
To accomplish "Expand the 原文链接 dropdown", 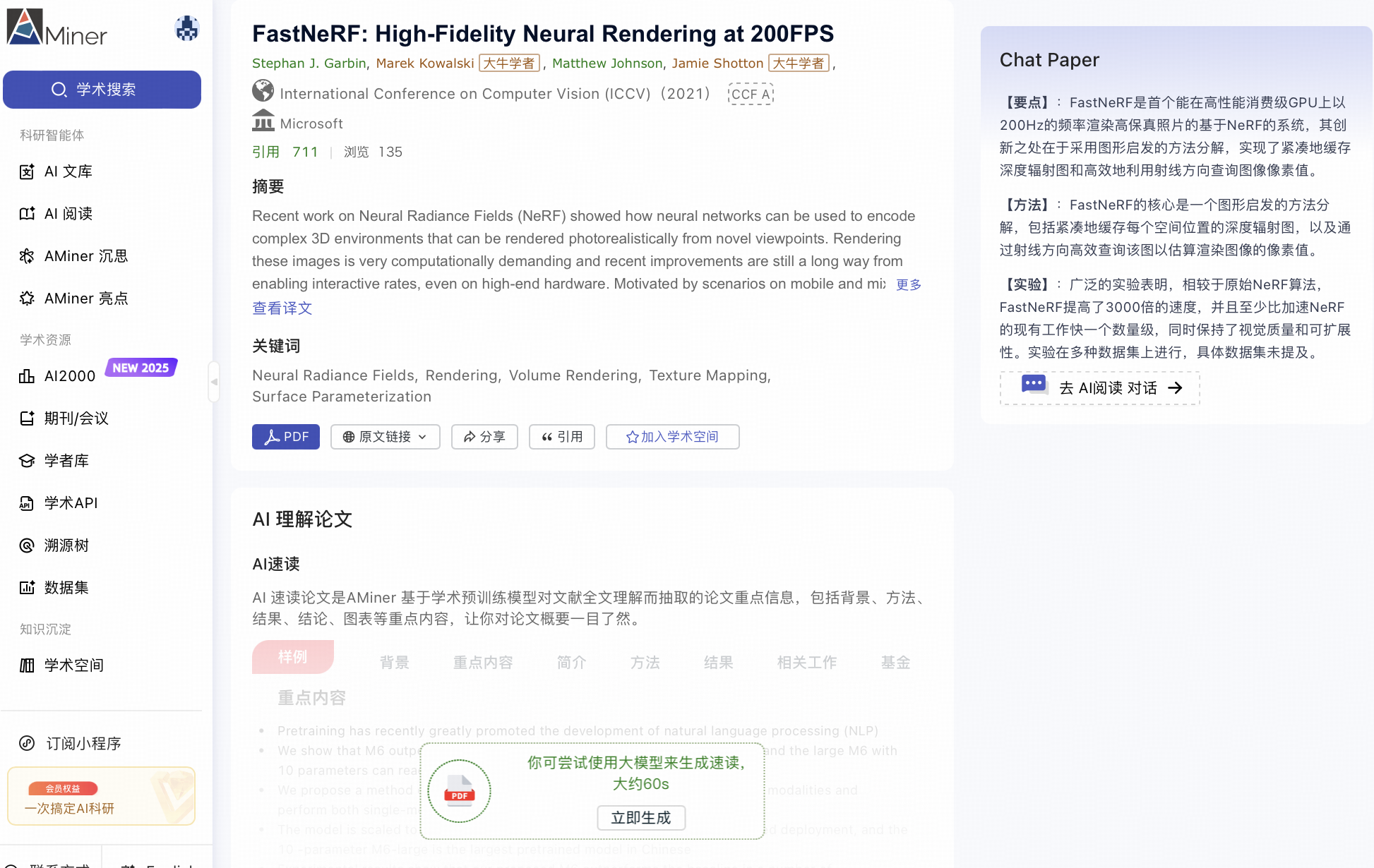I will pyautogui.click(x=385, y=437).
